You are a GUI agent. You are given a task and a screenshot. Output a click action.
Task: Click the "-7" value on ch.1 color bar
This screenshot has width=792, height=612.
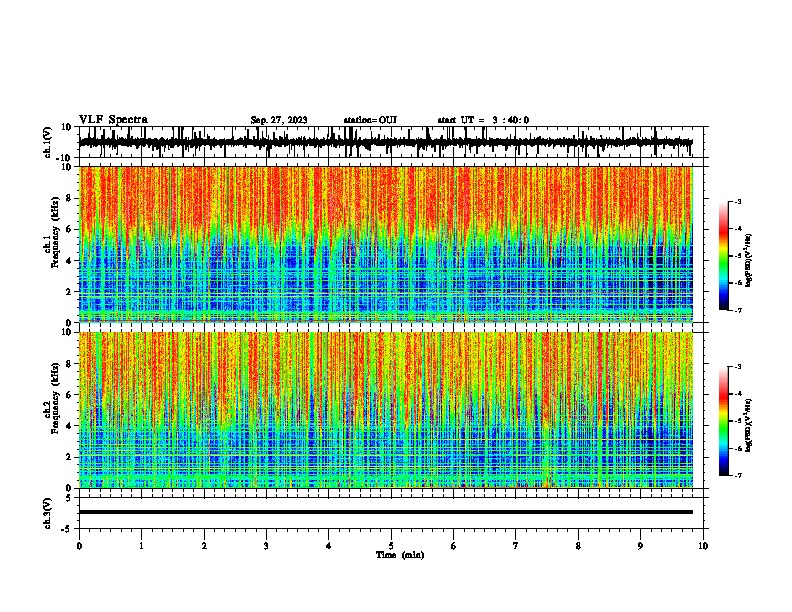(x=737, y=310)
